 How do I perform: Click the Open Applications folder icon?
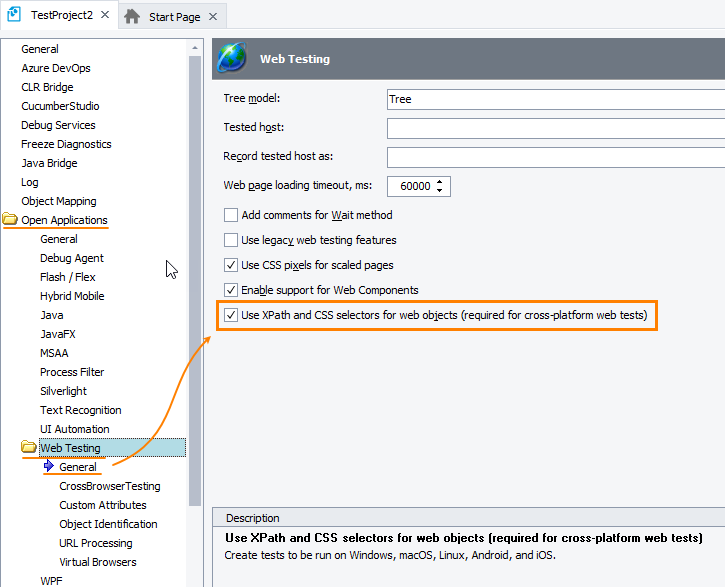[10, 220]
